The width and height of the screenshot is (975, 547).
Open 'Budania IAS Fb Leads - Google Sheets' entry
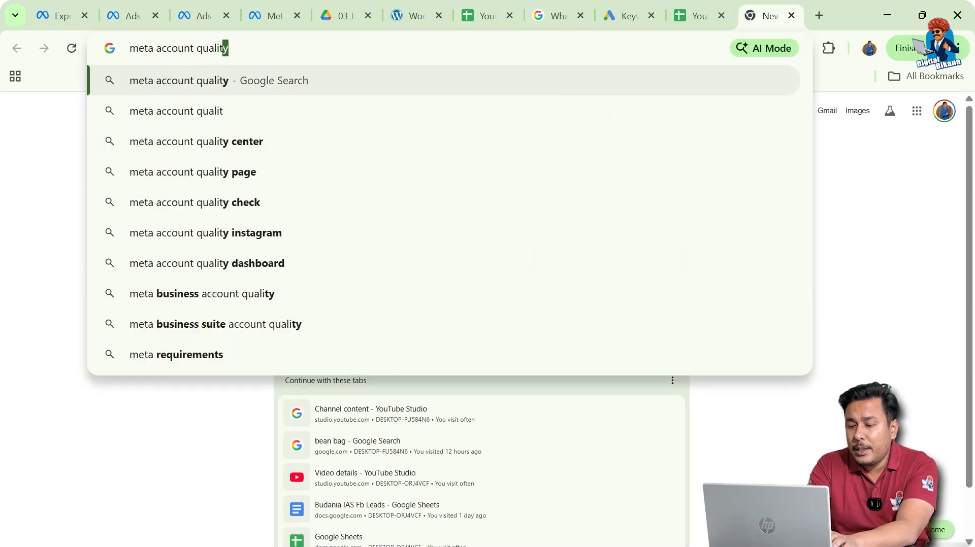coord(482,509)
